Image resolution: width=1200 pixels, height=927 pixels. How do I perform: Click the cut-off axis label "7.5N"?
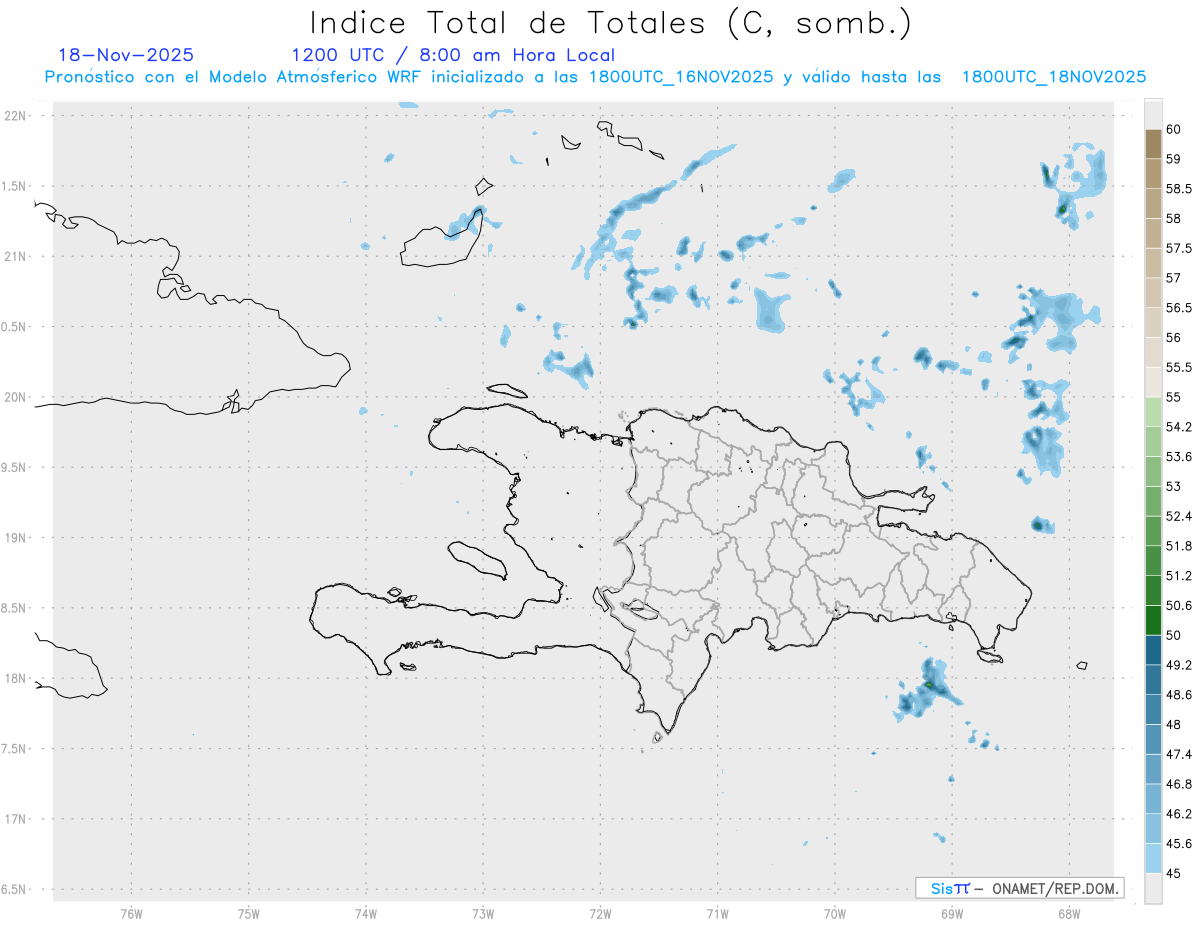[x=15, y=749]
